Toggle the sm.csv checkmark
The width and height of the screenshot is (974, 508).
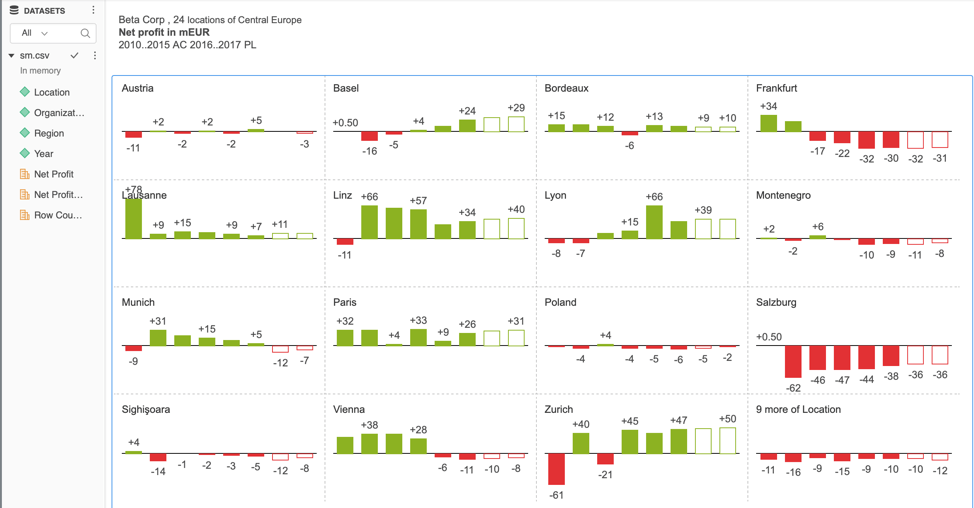[75, 56]
